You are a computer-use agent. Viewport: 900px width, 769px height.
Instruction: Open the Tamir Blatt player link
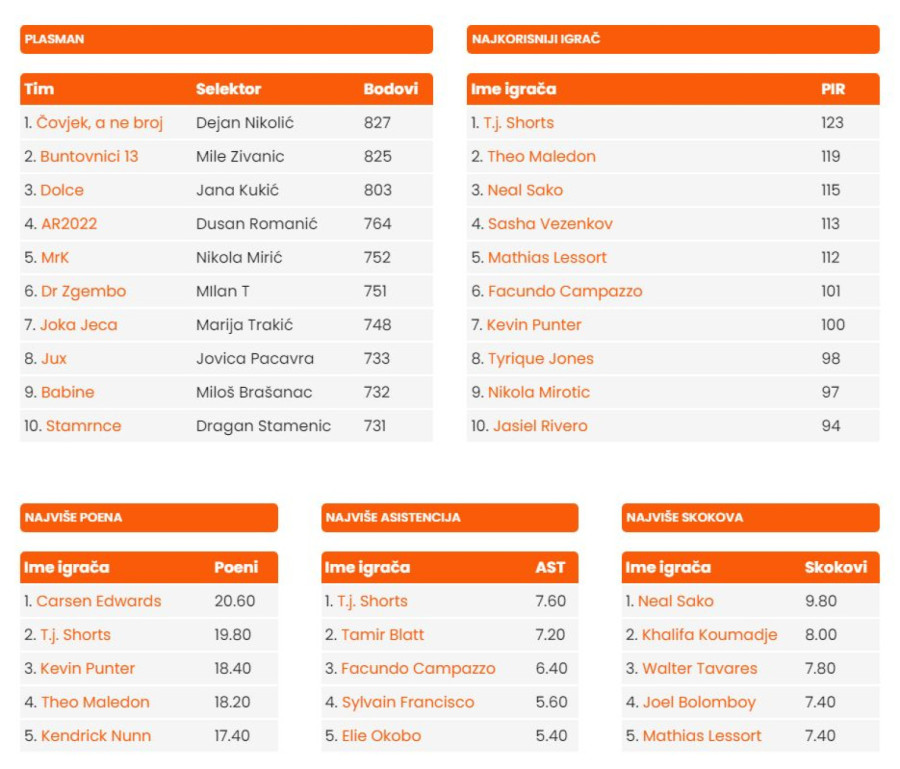point(382,635)
